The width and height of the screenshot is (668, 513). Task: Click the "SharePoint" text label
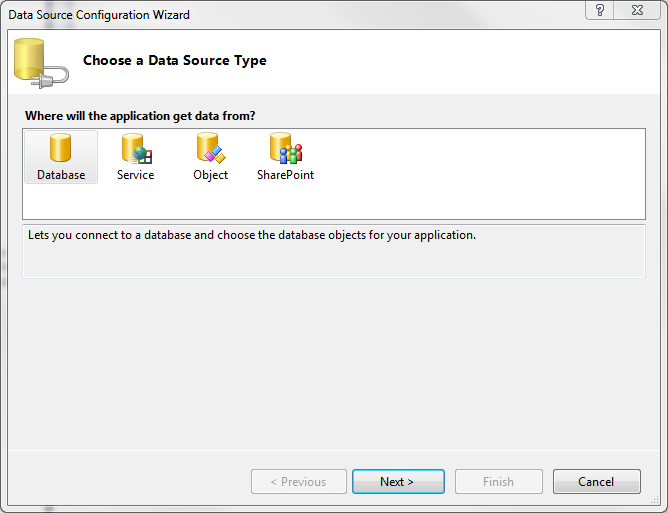(x=285, y=175)
